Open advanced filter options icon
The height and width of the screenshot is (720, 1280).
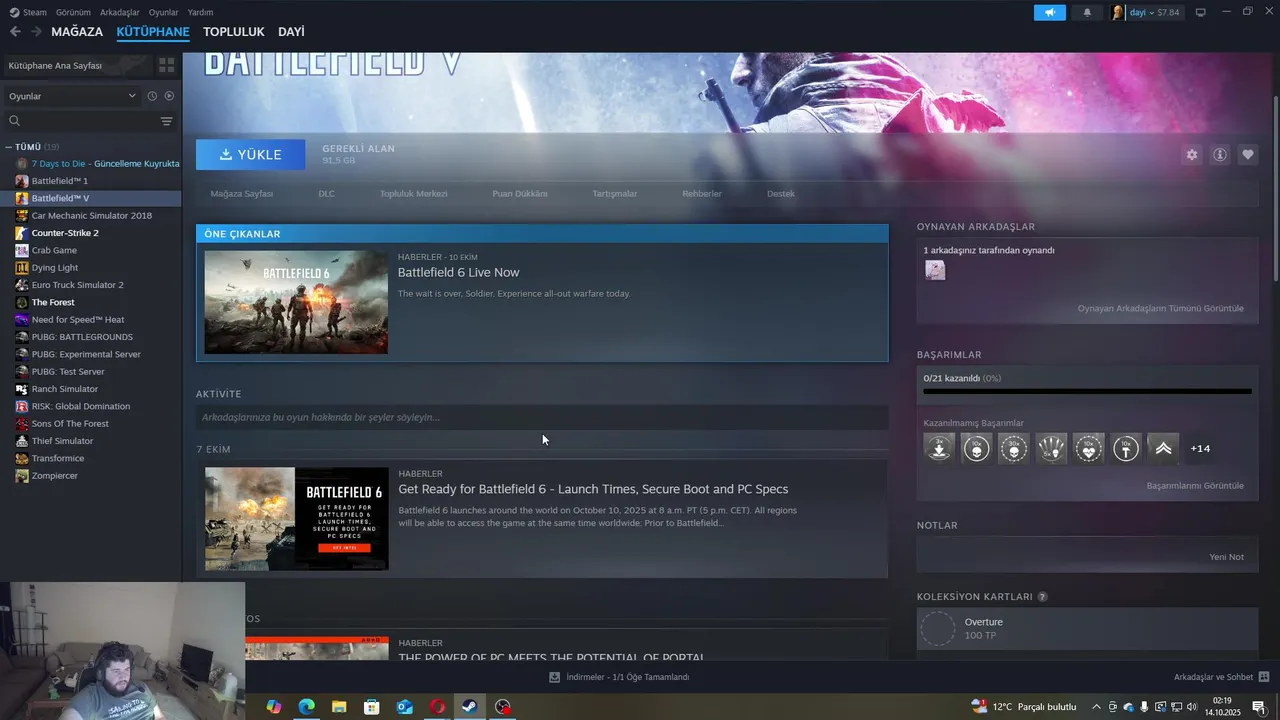point(166,121)
